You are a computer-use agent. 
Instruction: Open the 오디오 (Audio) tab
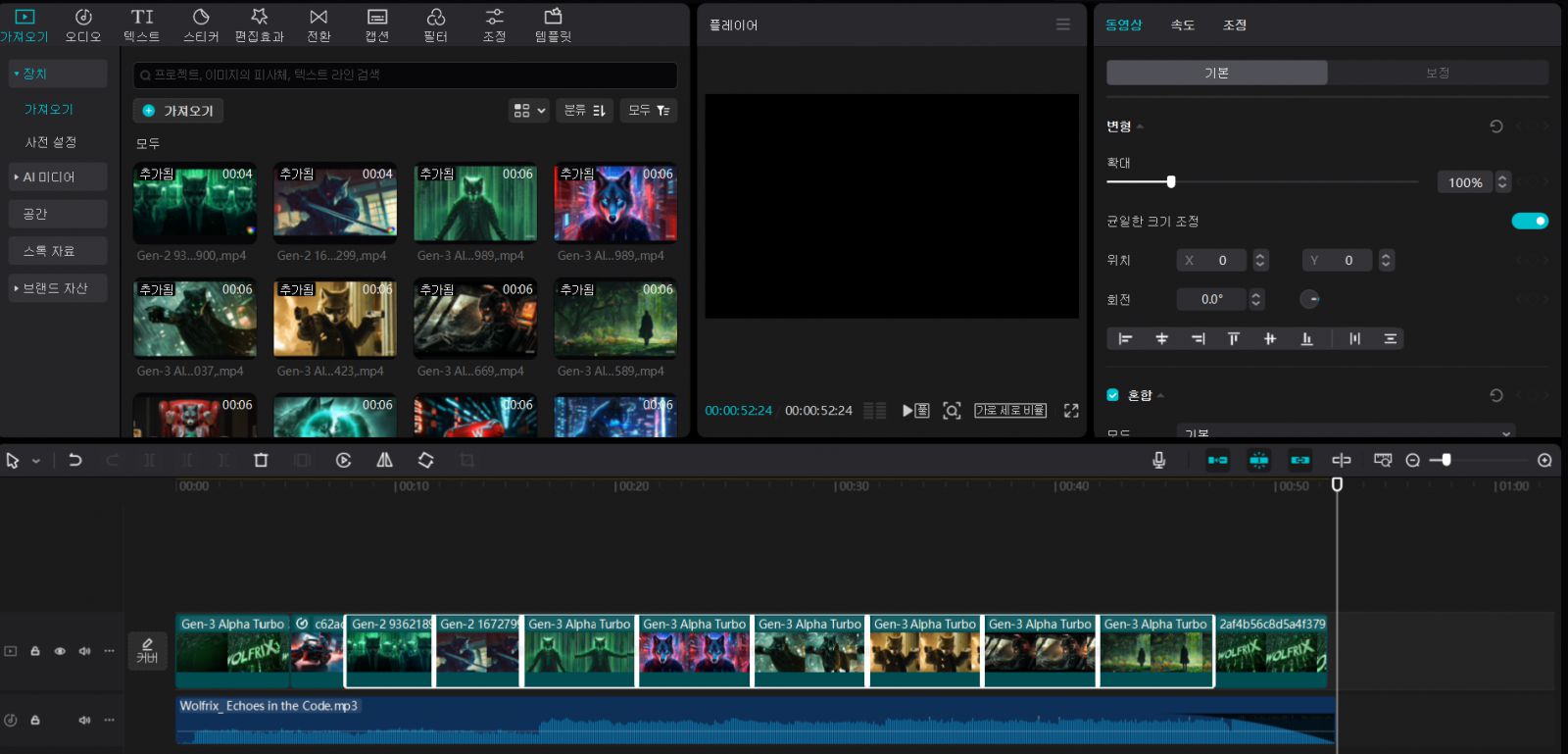83,25
